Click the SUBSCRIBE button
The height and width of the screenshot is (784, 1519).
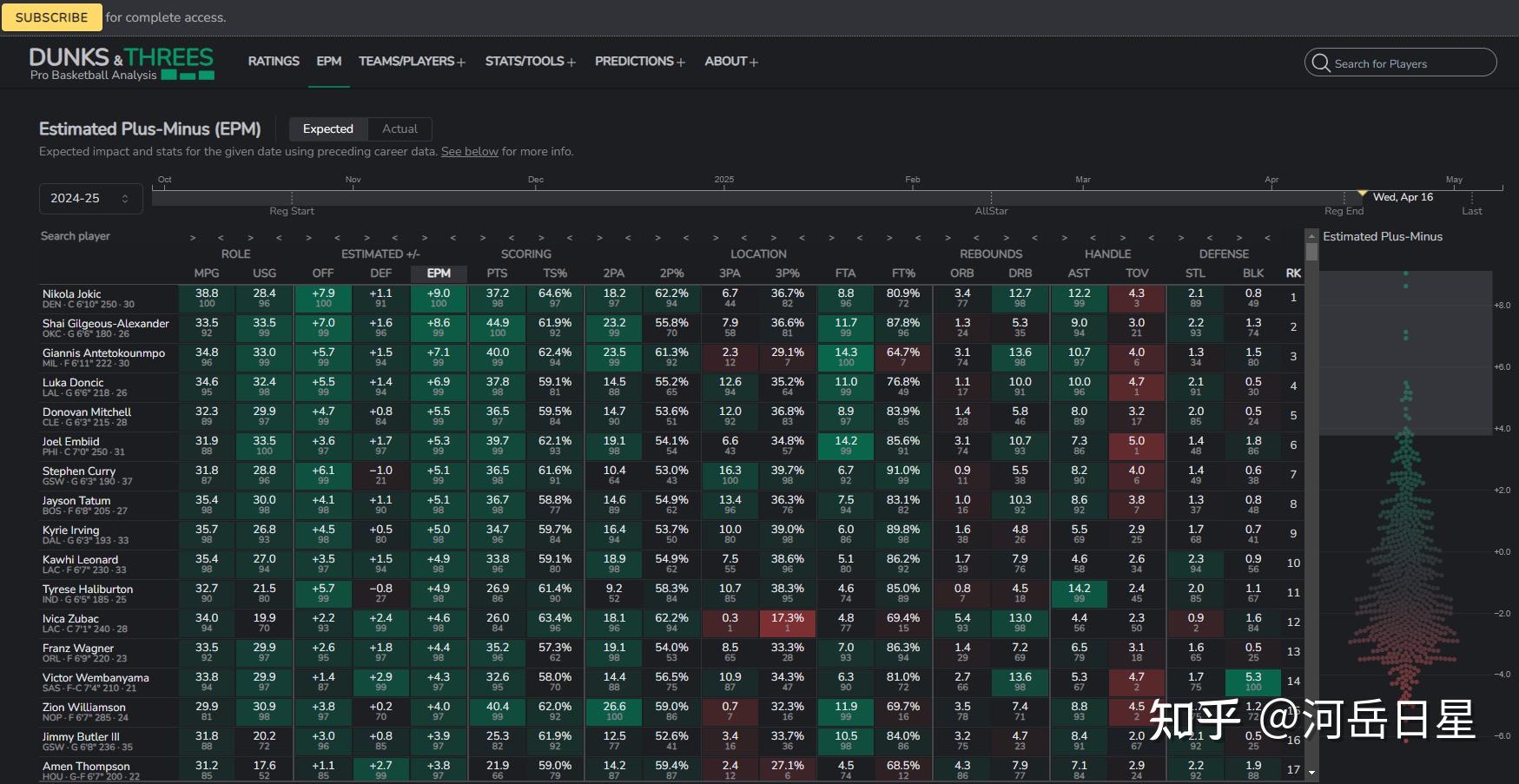51,17
